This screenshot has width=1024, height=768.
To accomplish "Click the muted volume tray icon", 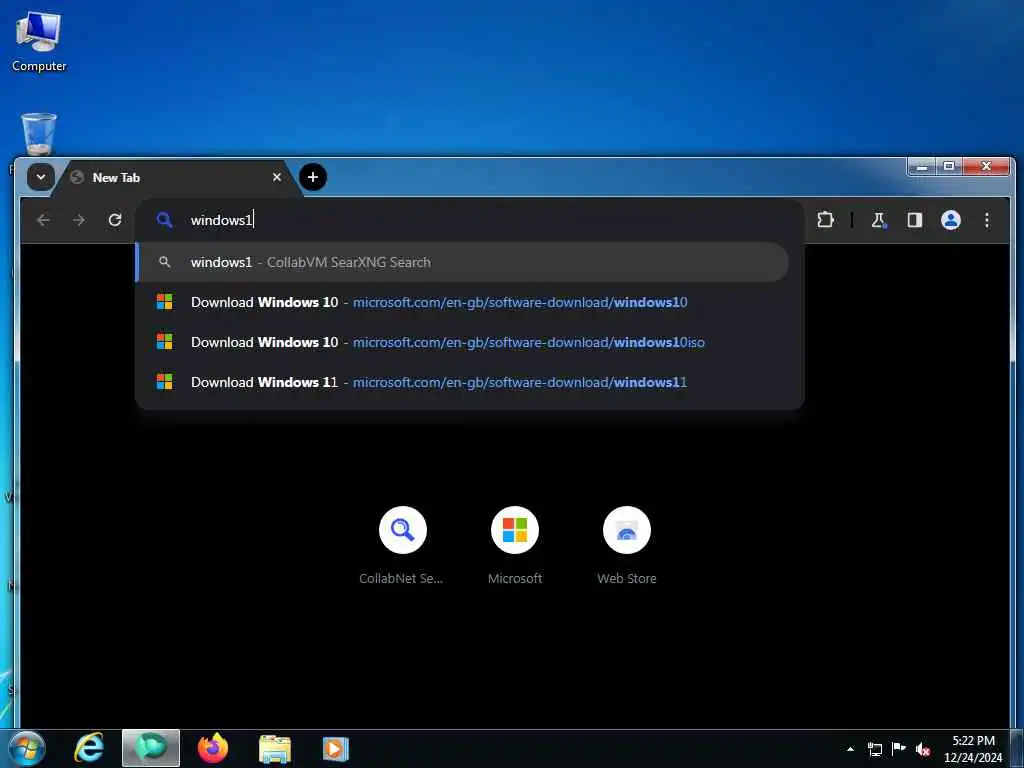I will (923, 749).
